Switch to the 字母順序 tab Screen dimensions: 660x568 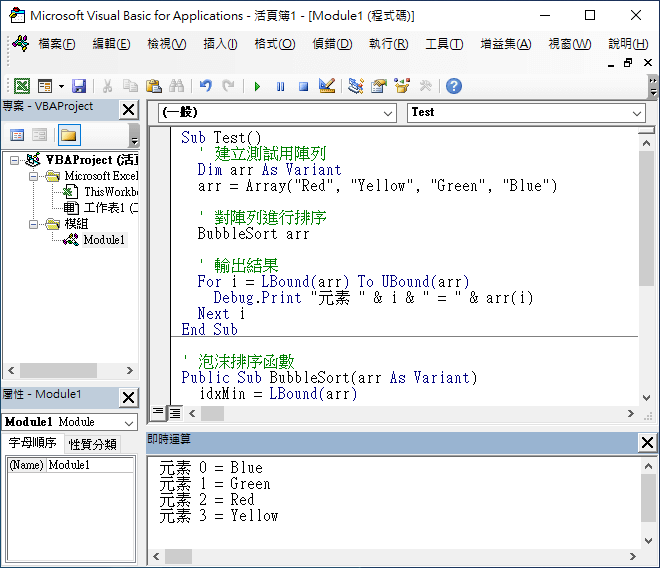coord(32,443)
